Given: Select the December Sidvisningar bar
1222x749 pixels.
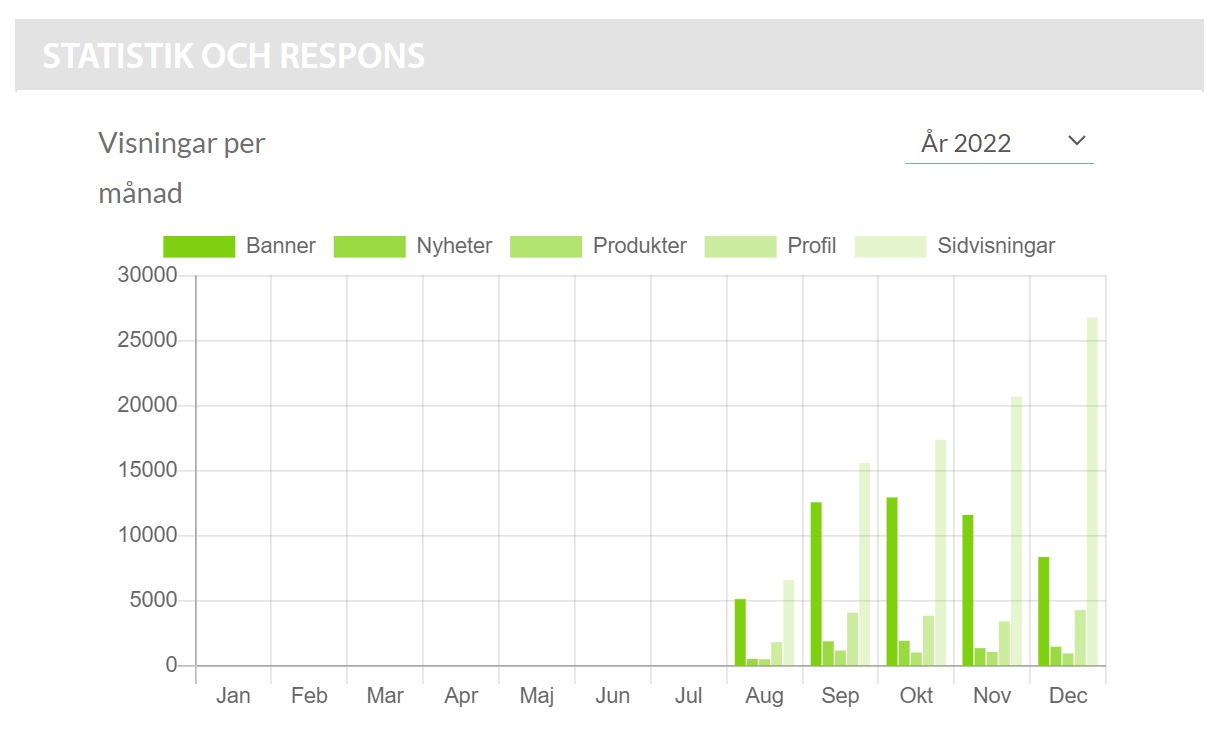Looking at the screenshot, I should click(1092, 492).
